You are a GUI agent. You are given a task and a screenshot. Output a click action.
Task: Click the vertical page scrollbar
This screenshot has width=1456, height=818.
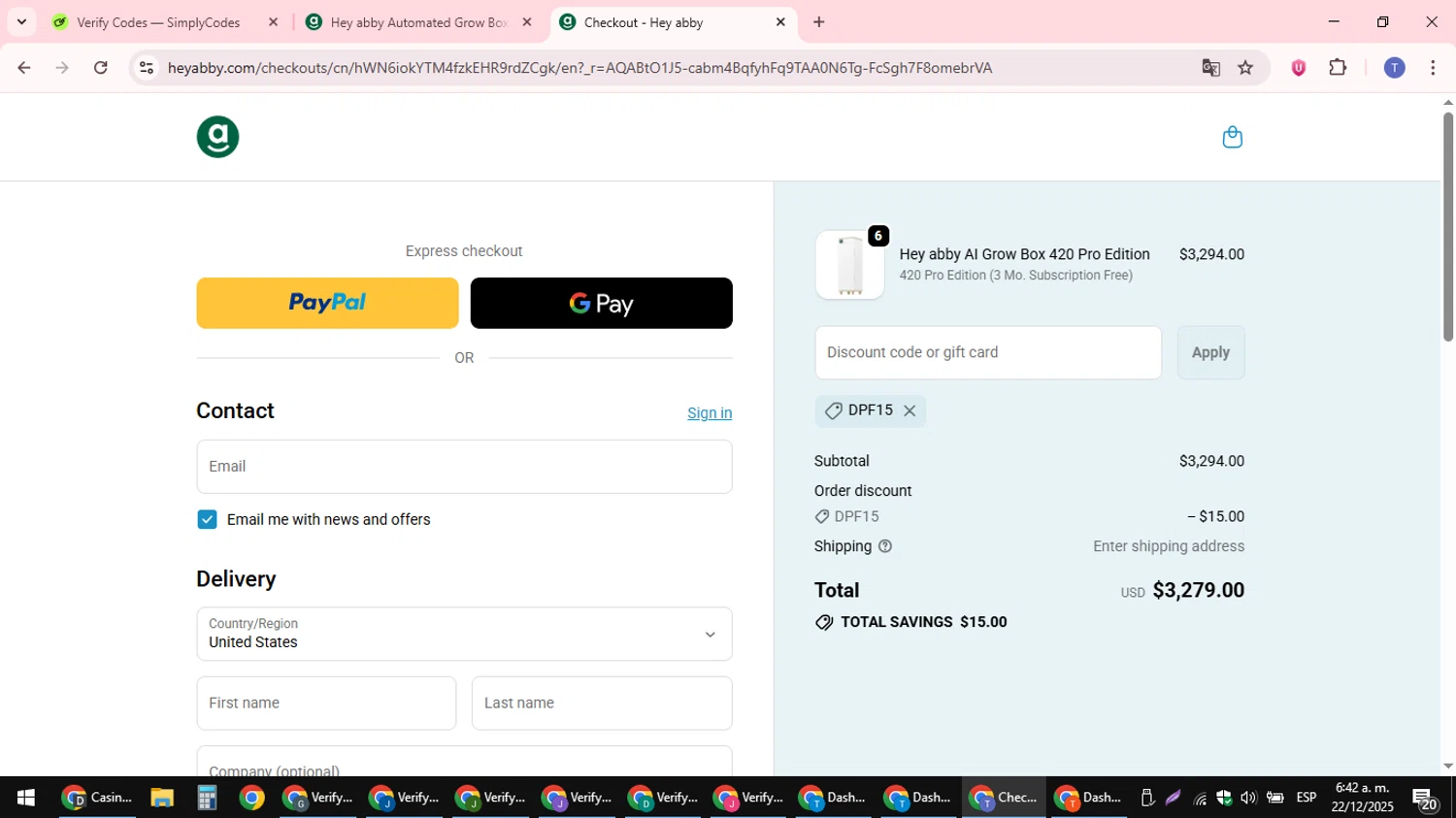[x=1447, y=227]
